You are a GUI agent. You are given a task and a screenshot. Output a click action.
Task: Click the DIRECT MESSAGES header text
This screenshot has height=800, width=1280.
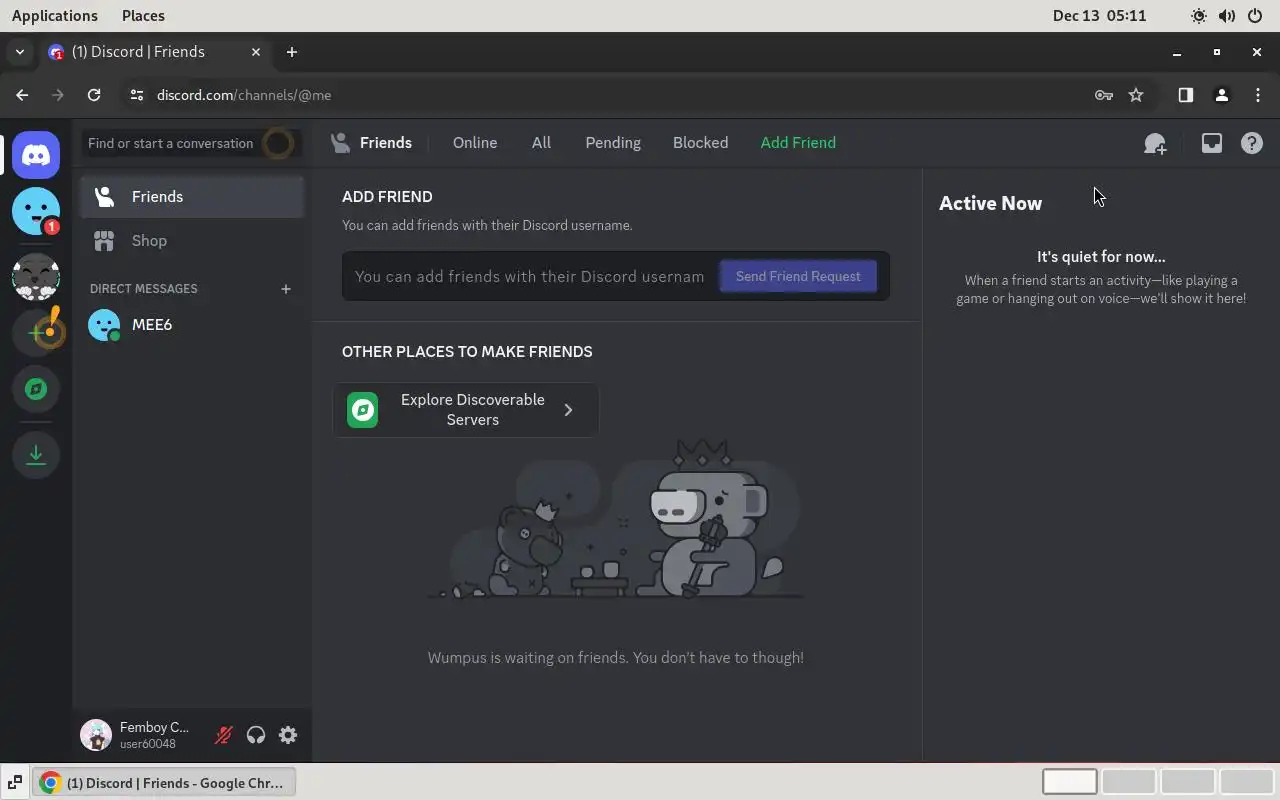coord(144,289)
